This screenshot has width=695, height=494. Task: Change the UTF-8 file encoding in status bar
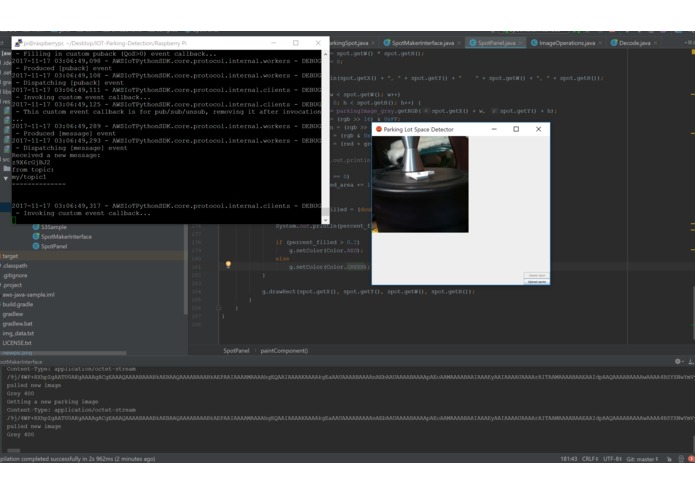tap(613, 459)
